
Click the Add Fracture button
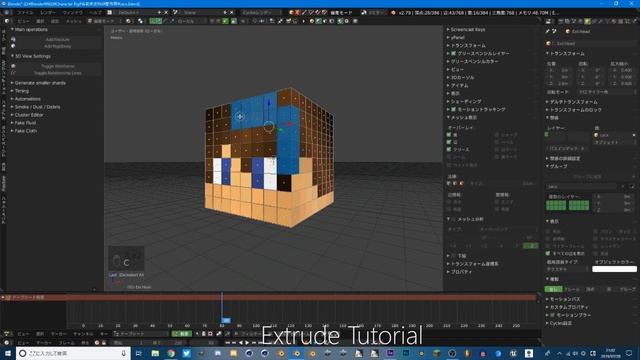pos(57,40)
